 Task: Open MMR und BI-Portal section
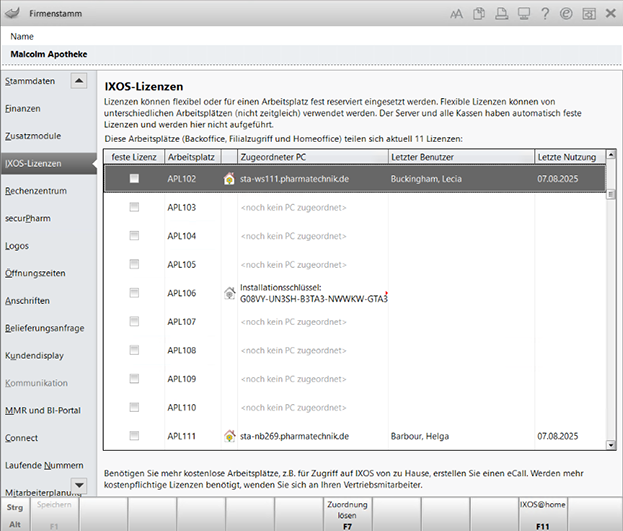coord(43,411)
